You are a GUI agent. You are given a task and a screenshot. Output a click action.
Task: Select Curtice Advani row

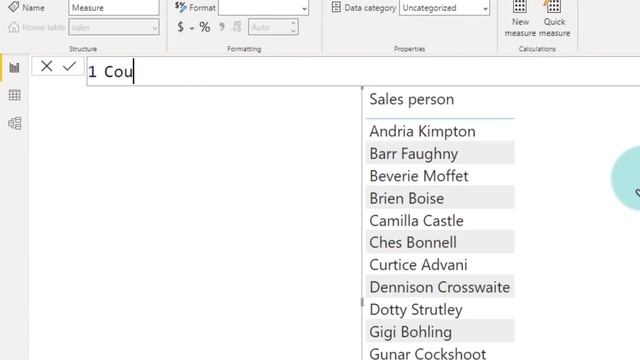click(440, 265)
